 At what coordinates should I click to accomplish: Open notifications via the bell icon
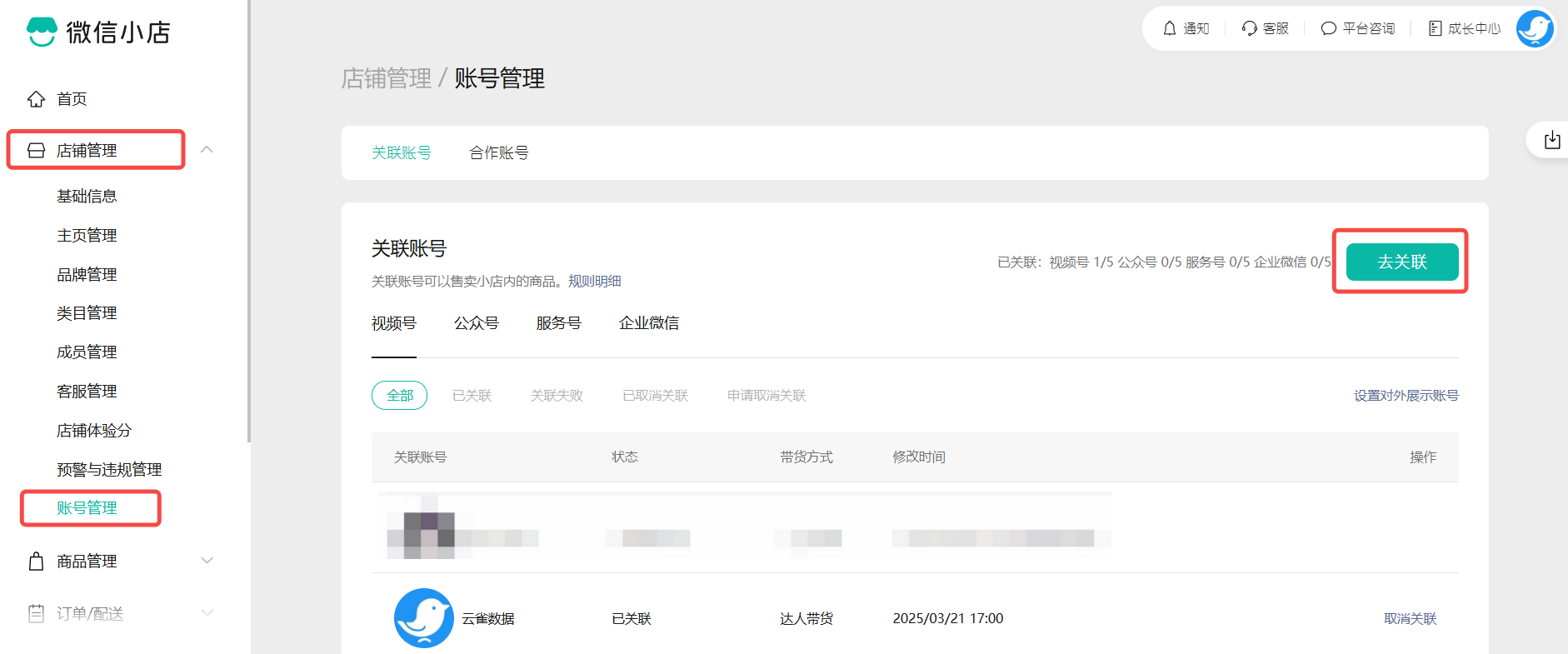(x=1170, y=28)
